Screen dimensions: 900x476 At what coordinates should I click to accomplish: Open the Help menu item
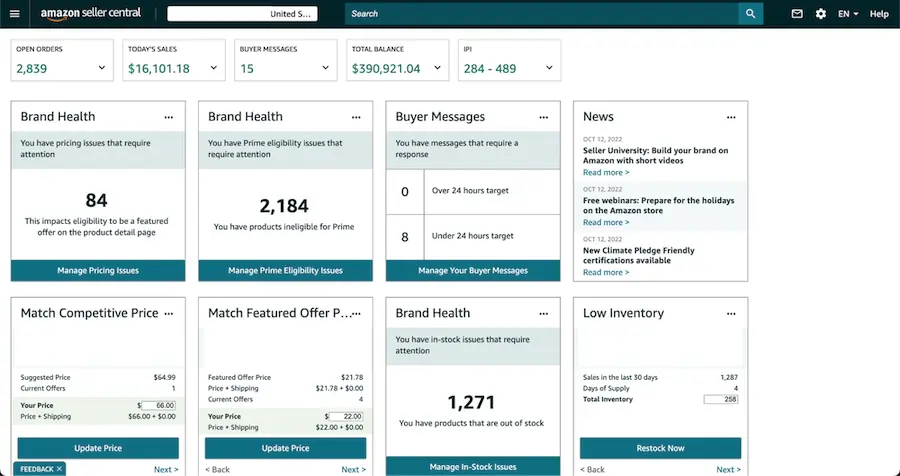(879, 14)
